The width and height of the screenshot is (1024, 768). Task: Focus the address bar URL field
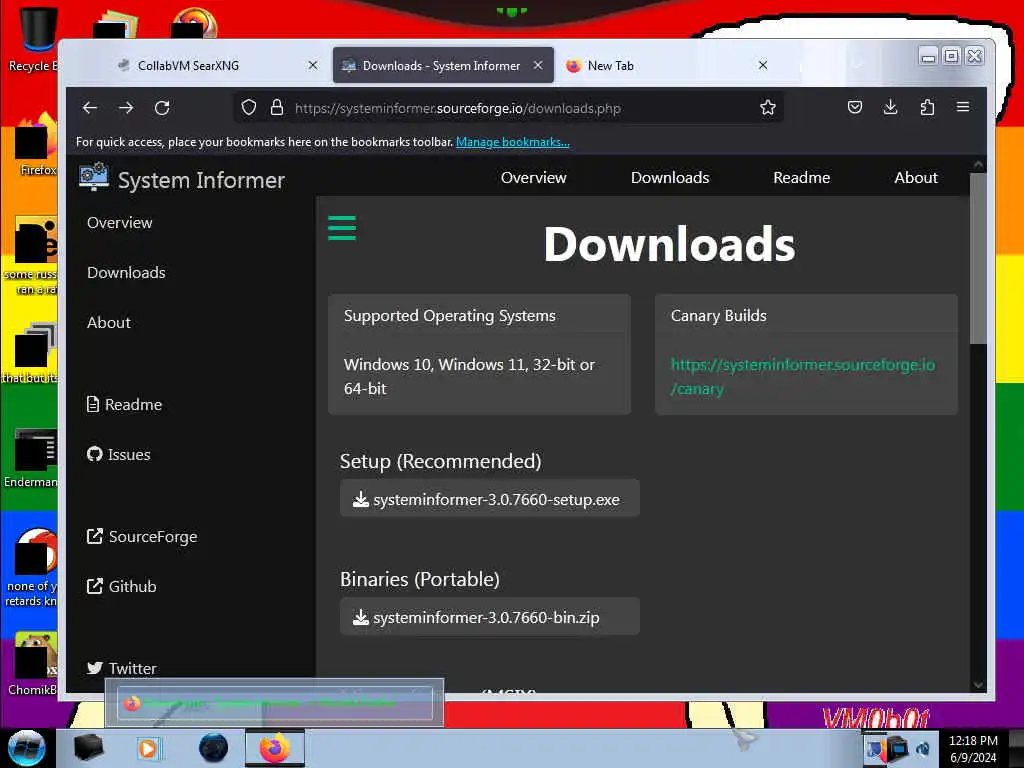[x=509, y=108]
